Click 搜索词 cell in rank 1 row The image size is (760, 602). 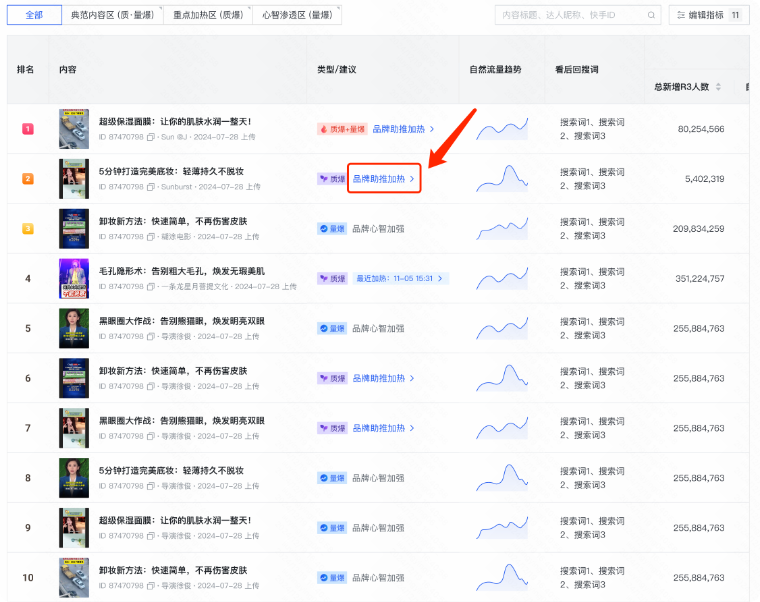[592, 129]
